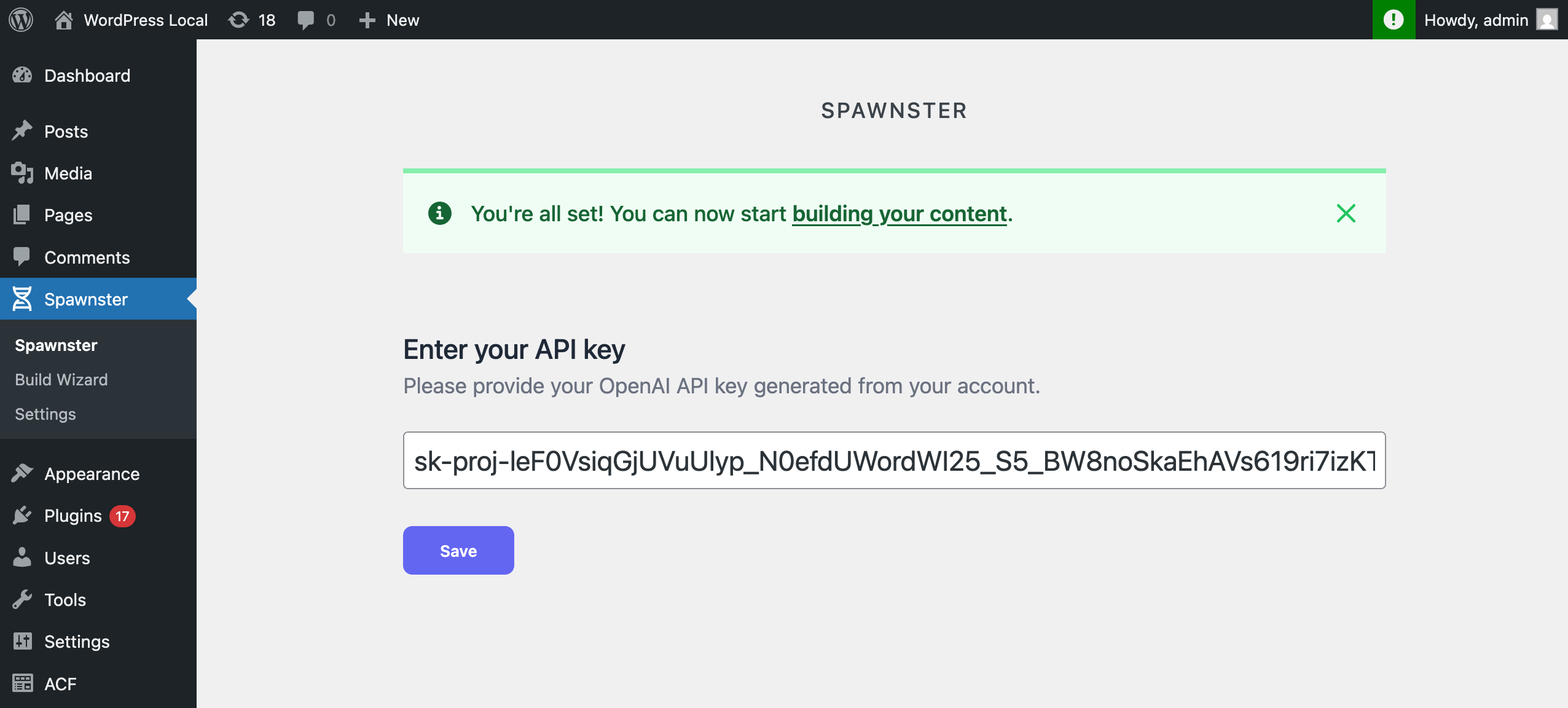The width and height of the screenshot is (1568, 708).
Task: Open Build Wizard submenu item
Action: point(61,379)
